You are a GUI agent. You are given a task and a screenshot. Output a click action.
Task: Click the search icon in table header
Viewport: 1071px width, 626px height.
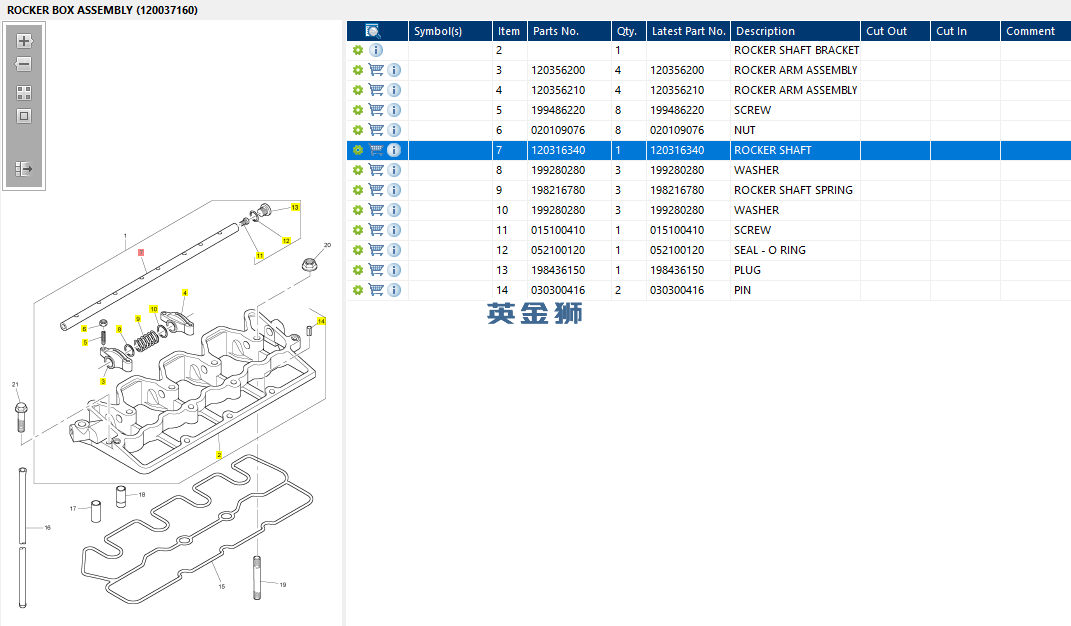(373, 31)
